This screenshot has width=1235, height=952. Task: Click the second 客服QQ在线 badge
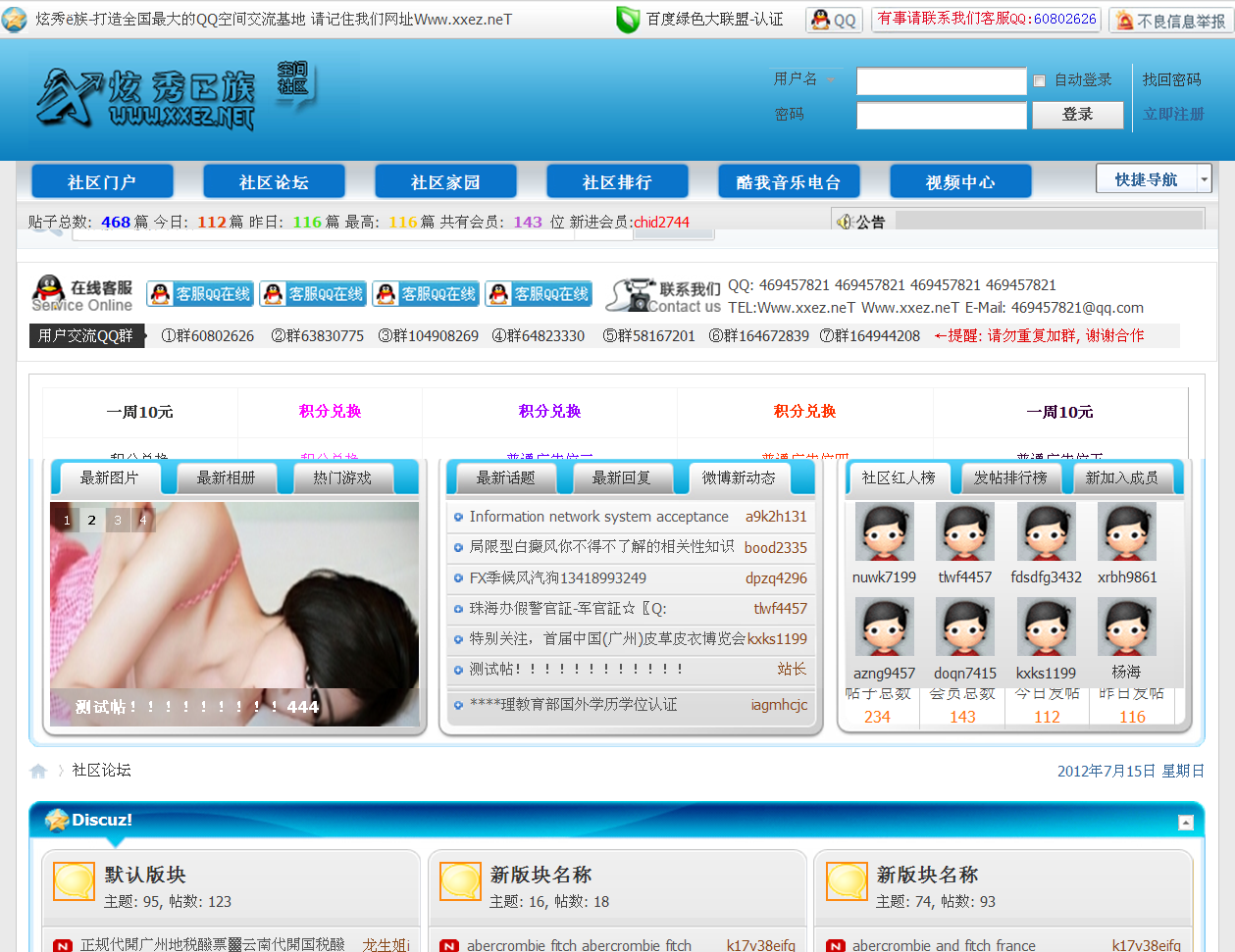(x=313, y=293)
